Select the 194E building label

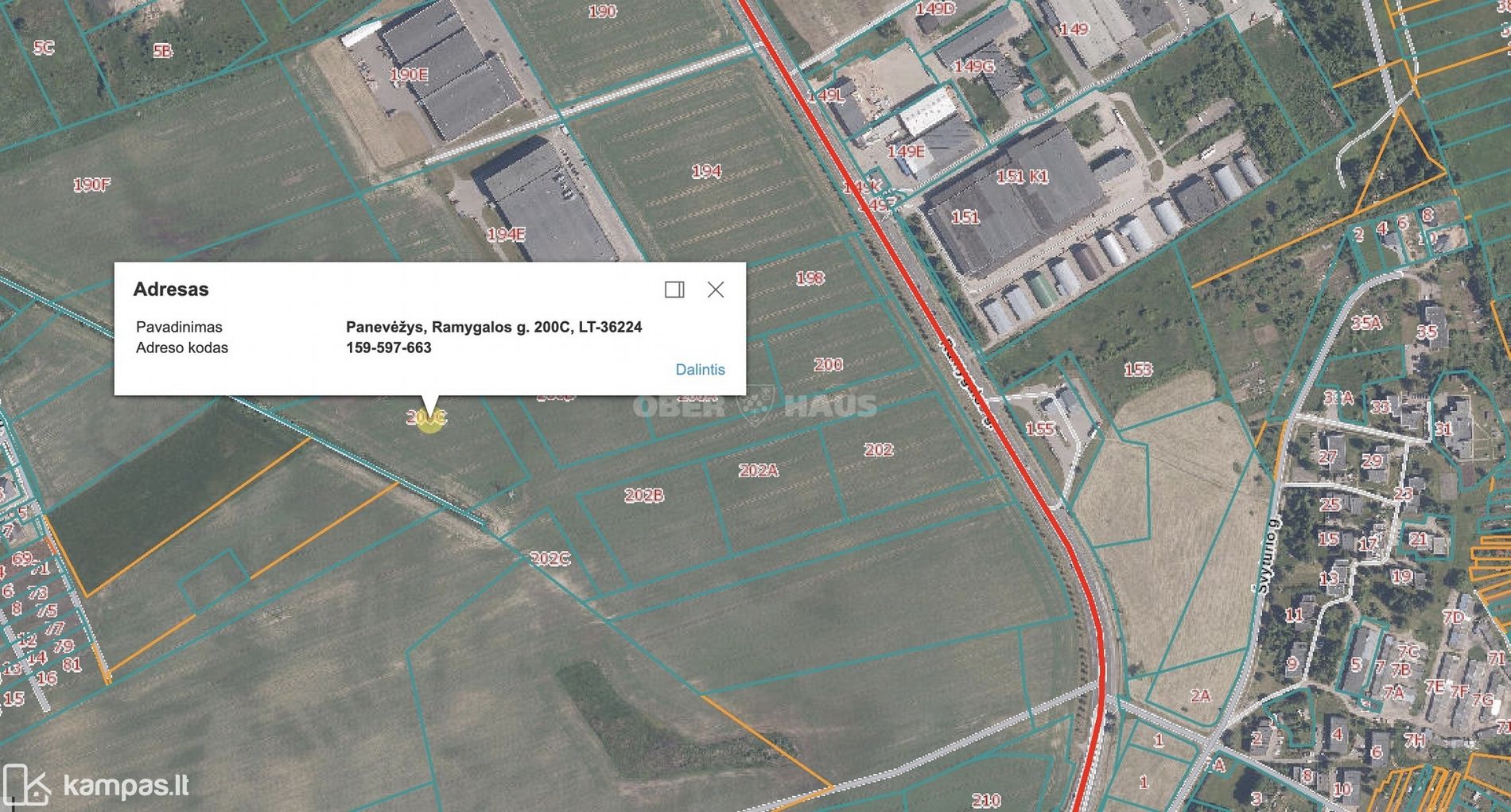(506, 234)
